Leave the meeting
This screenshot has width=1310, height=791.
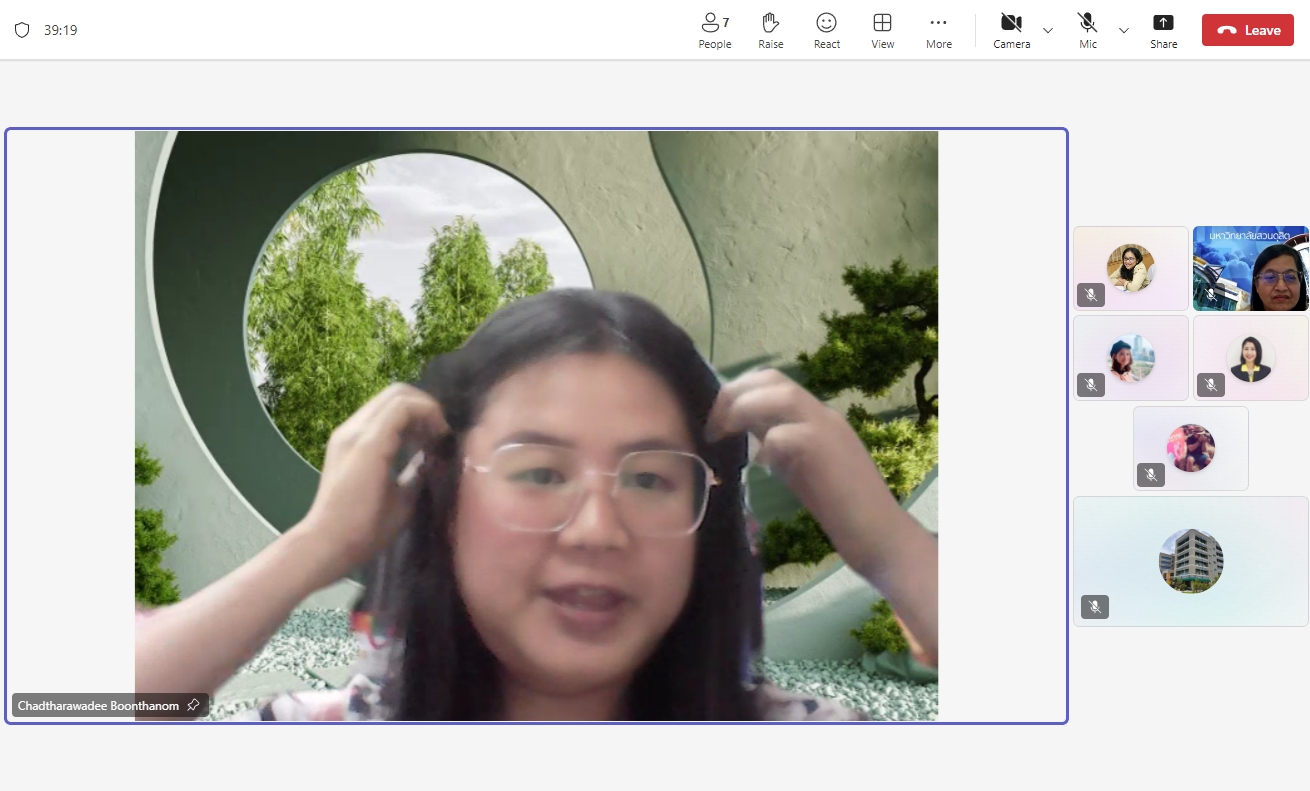1247,30
